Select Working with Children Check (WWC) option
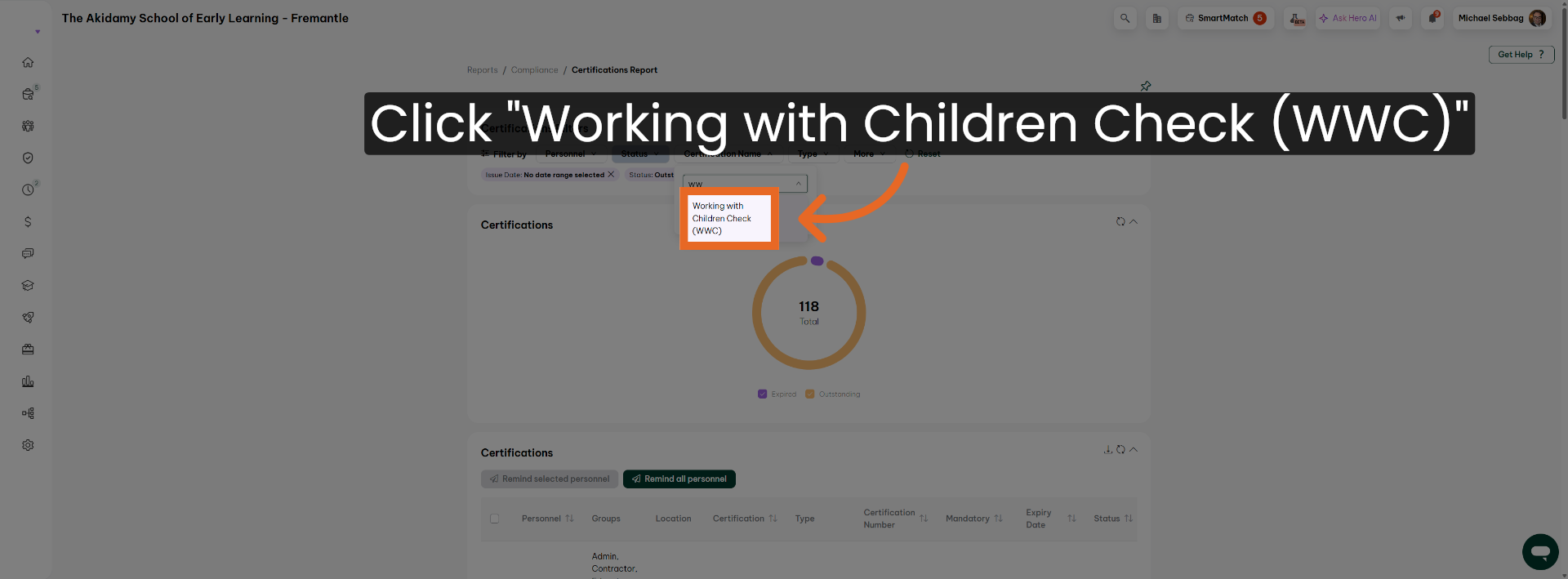Screen dimensions: 1568x579 click(729, 218)
